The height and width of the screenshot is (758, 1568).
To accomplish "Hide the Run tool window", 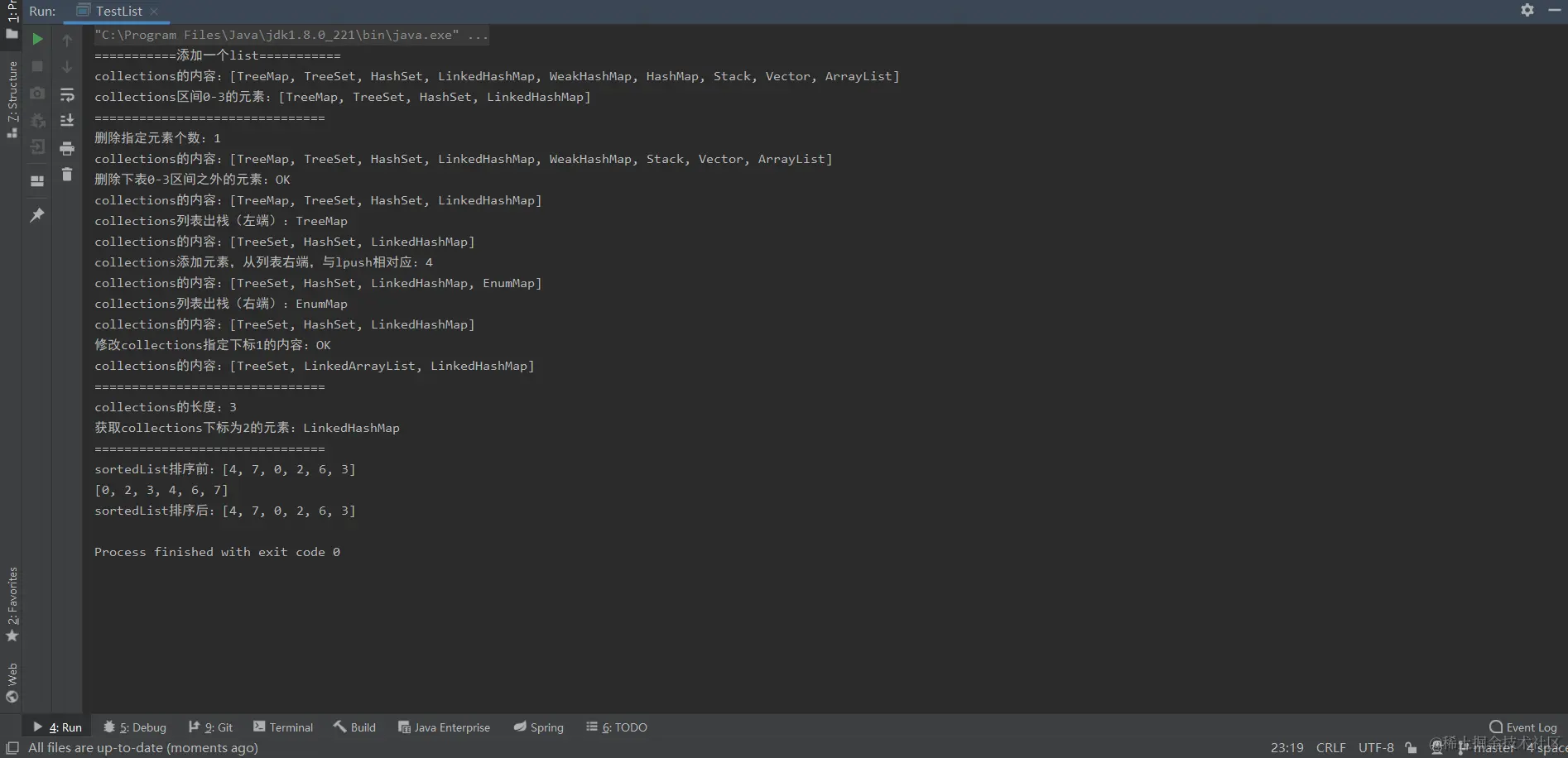I will coord(1555,10).
